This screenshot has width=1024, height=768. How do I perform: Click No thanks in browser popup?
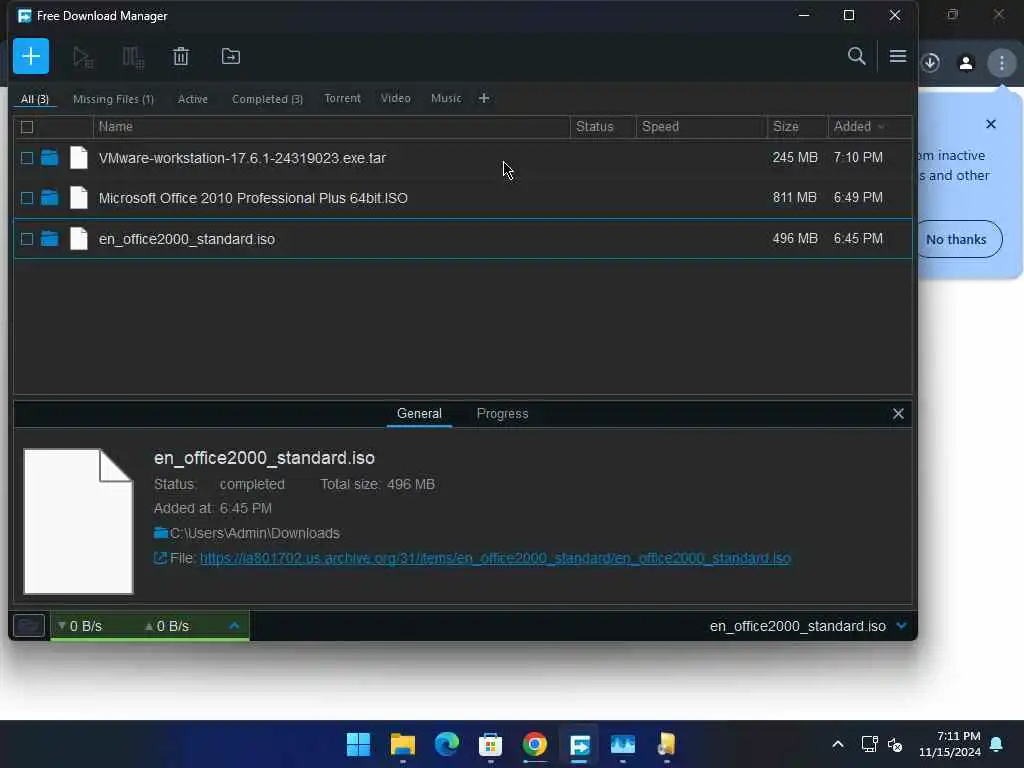coord(957,239)
